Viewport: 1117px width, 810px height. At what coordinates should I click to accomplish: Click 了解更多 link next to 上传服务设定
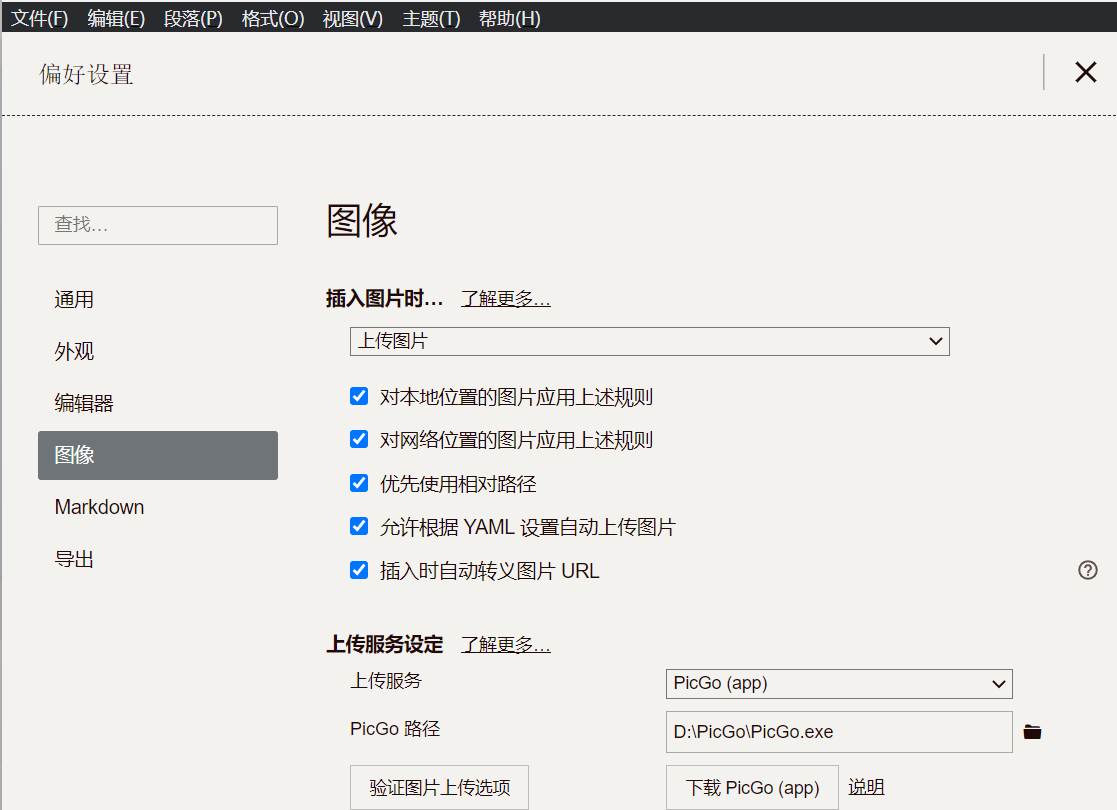(x=505, y=645)
